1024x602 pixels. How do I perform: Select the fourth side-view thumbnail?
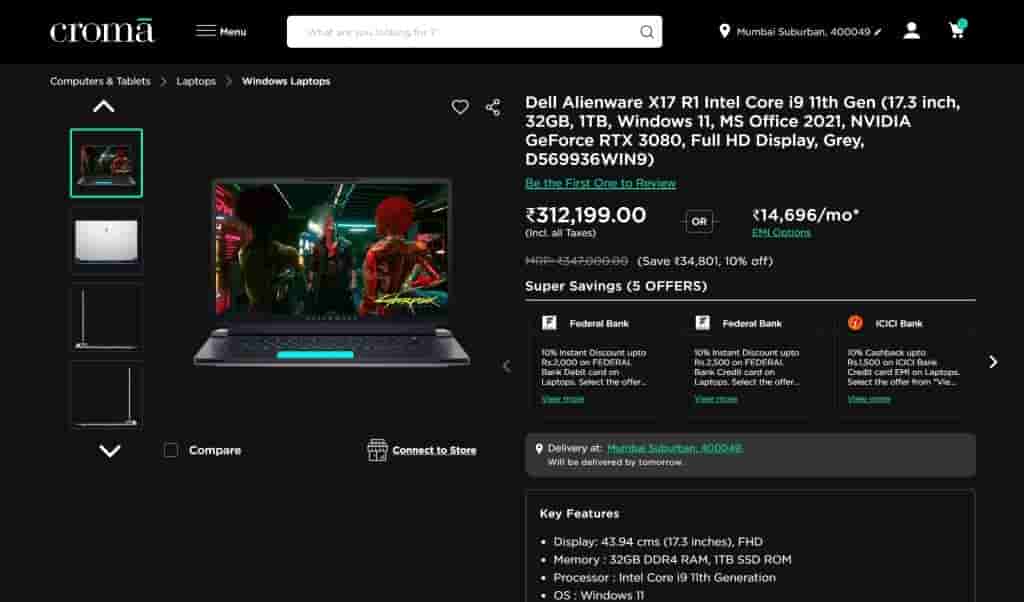pos(106,396)
